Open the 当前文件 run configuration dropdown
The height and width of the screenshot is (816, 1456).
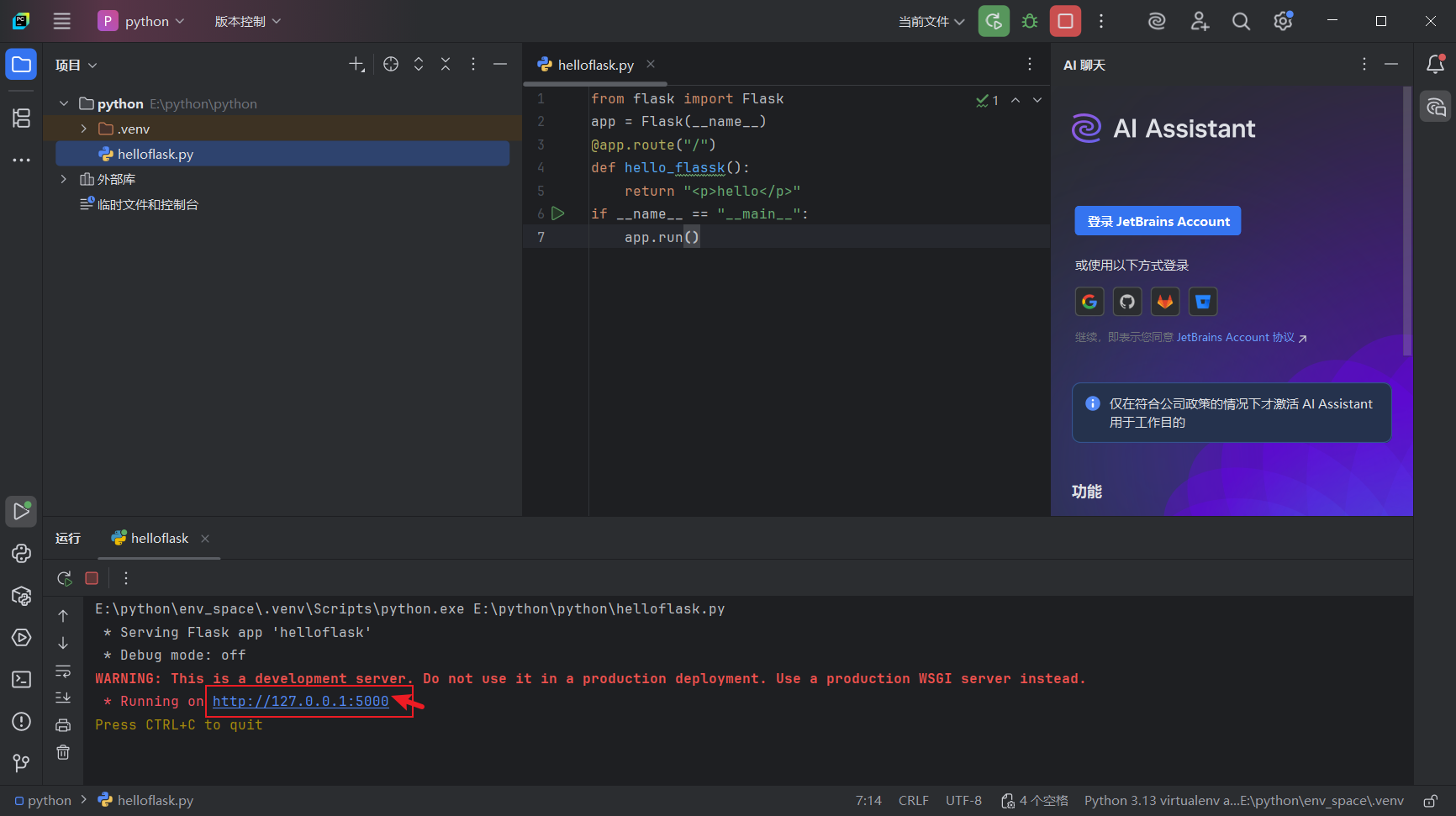(931, 22)
